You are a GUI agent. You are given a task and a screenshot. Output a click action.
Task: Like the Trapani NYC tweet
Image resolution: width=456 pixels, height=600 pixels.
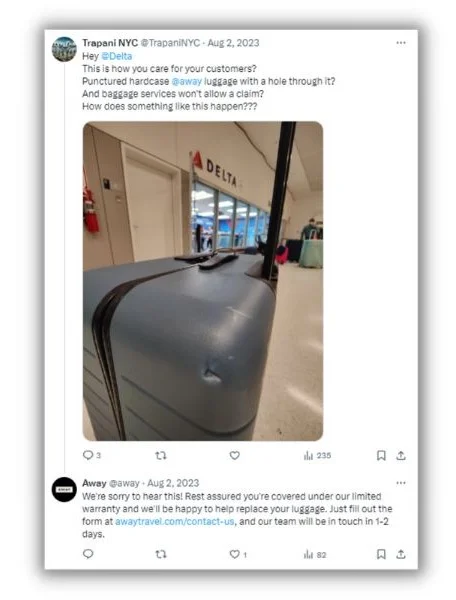235,455
